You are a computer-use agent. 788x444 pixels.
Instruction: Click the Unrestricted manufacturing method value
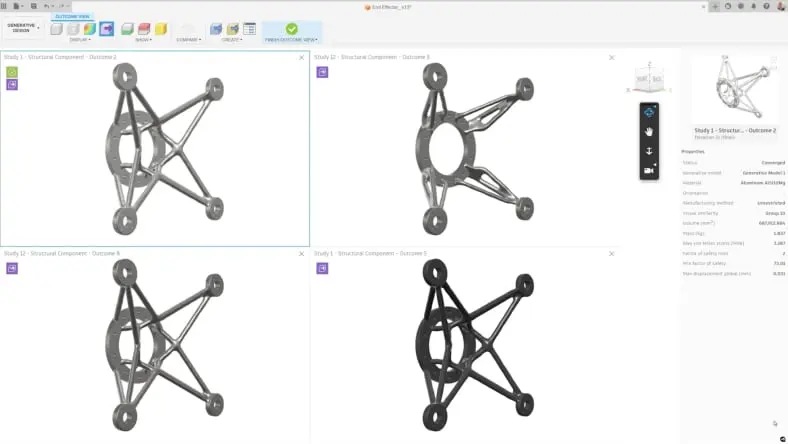[771, 203]
